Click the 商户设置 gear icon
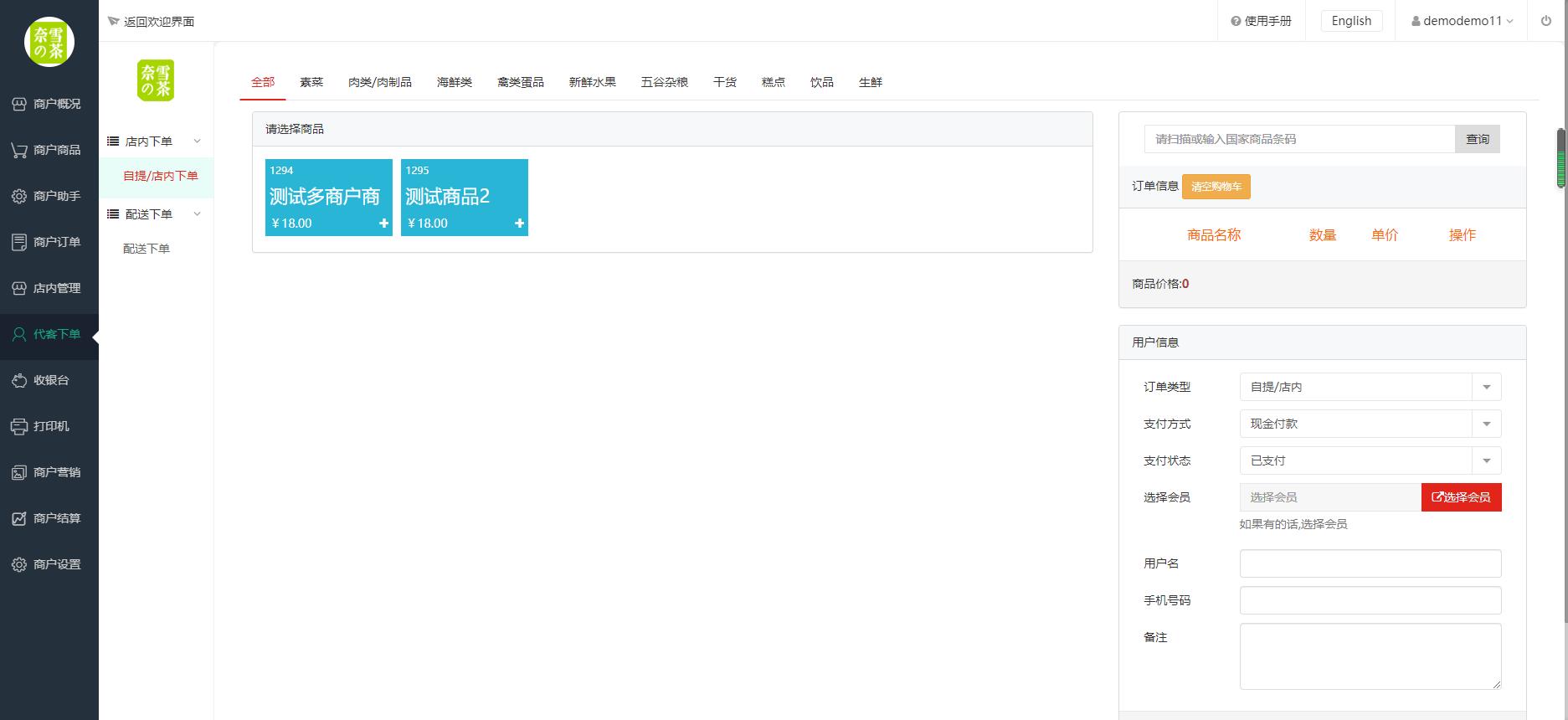 [18, 564]
